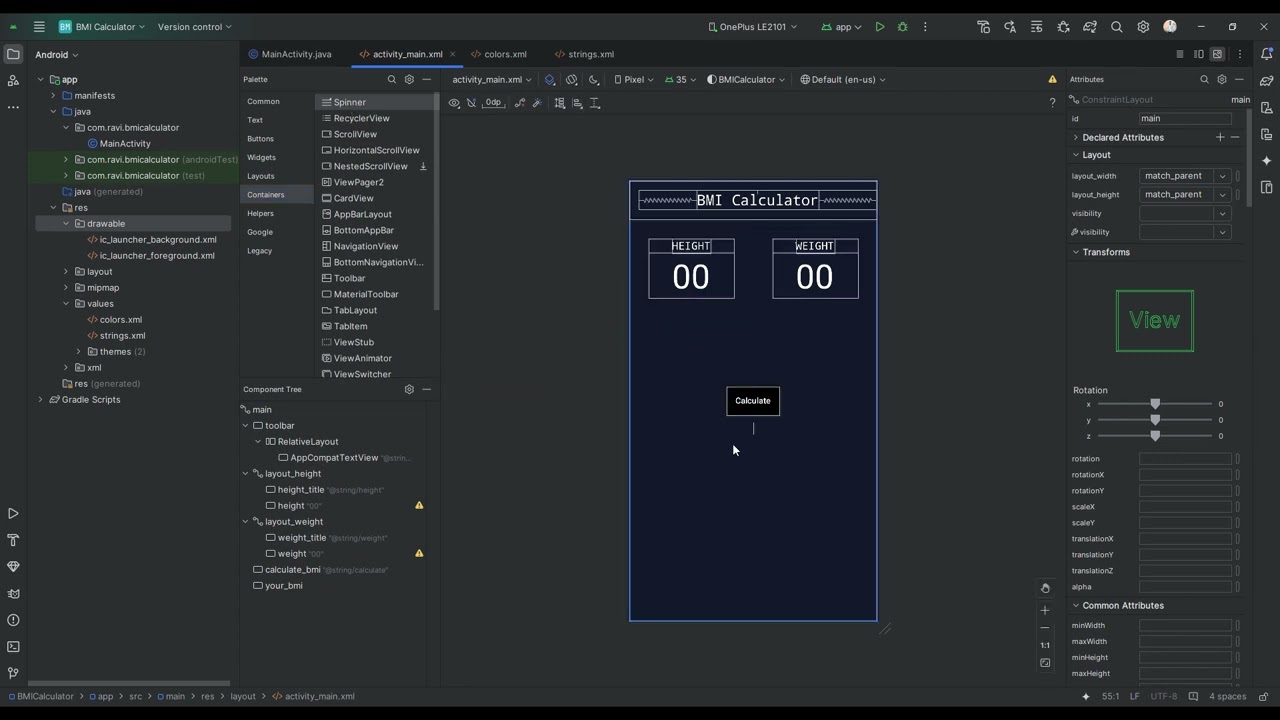This screenshot has height=720, width=1280.
Task: Select calculate_bmi in Component Tree
Action: [x=293, y=570]
